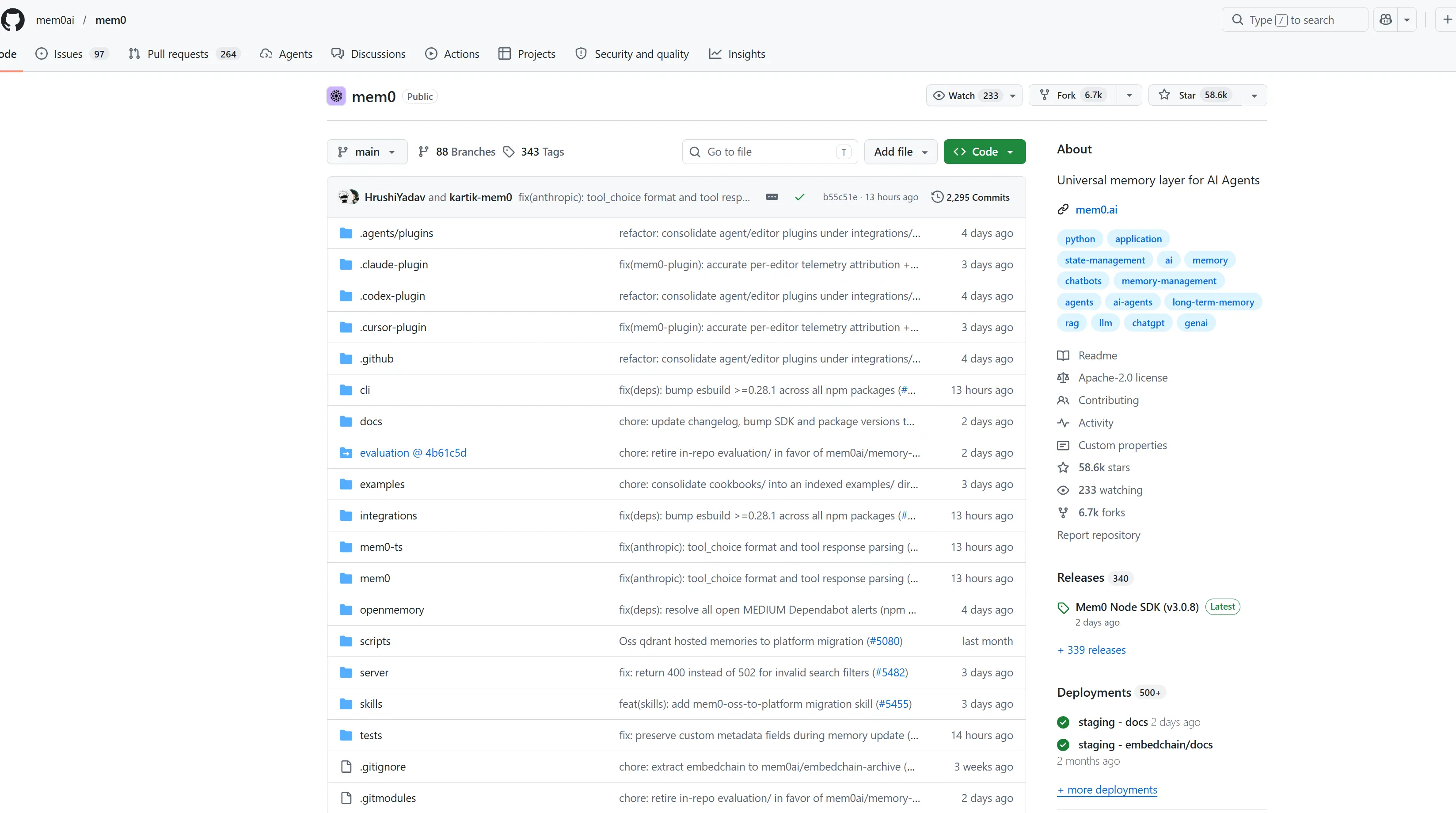Visit the mem0.ai website link
The image size is (1456, 813).
[1096, 210]
